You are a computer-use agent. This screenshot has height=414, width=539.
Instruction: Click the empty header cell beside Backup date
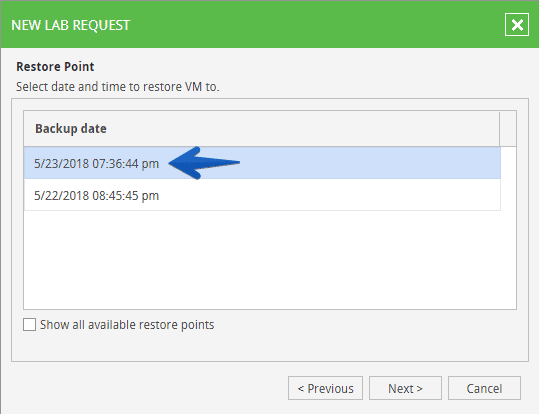pos(508,129)
